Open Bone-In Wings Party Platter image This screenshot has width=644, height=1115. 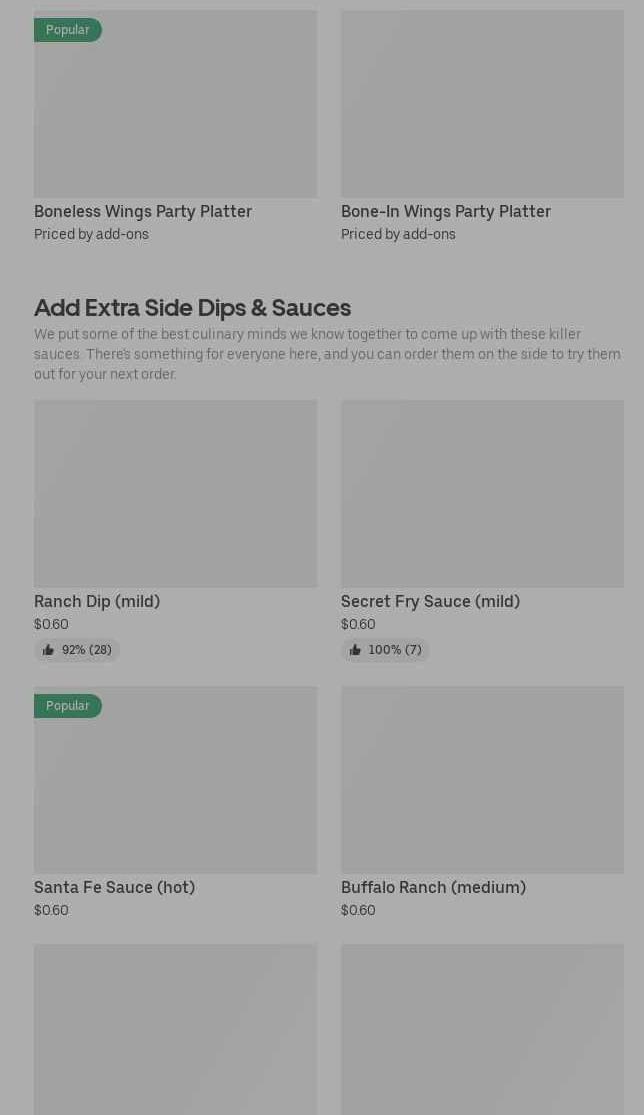482,103
